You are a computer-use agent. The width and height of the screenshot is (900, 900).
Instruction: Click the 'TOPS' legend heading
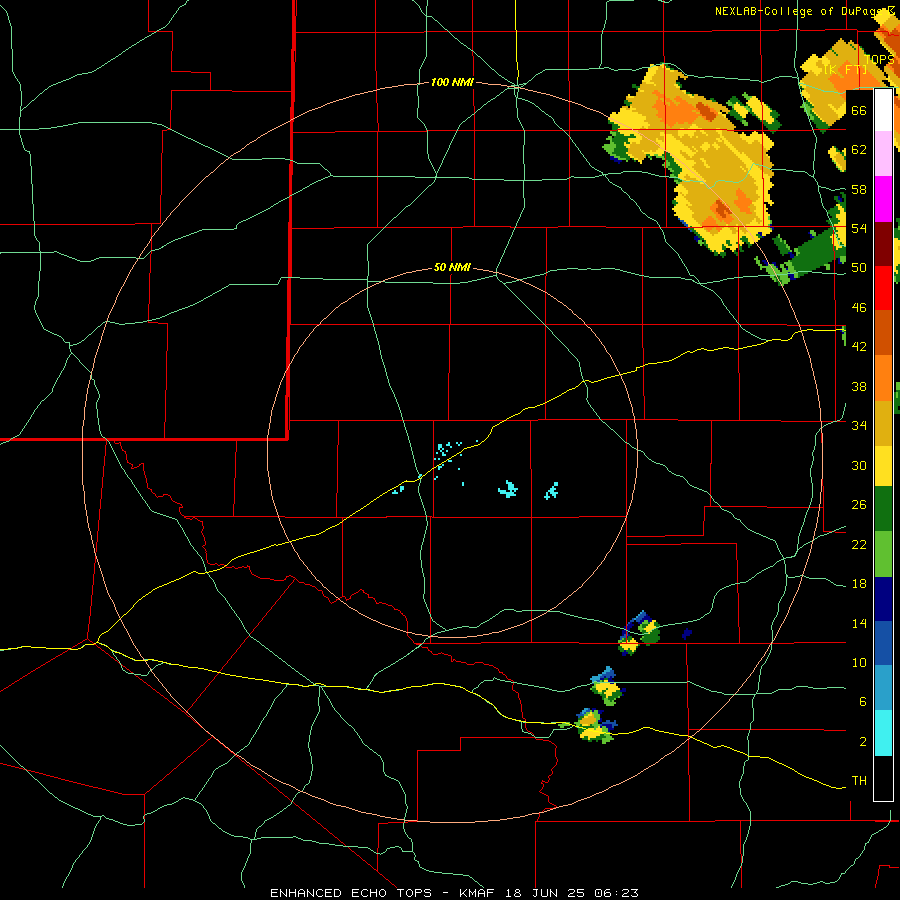coord(879,60)
